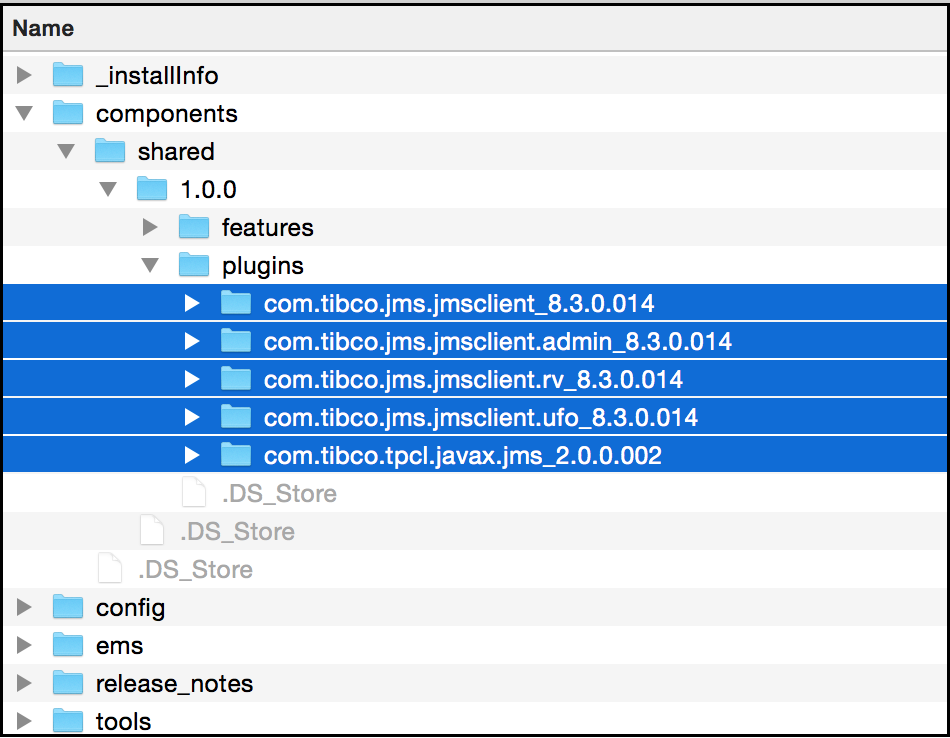
Task: Select com.tibco.jms.jmsclient.ufo_8.3.0.014 folder name
Action: (x=480, y=417)
